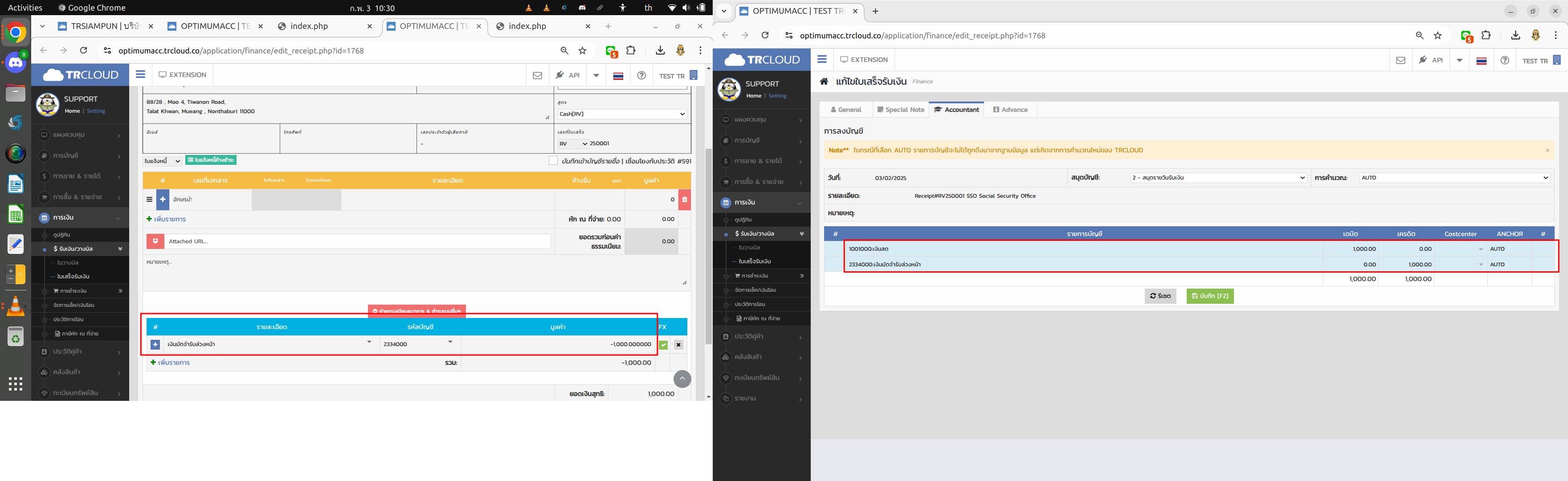1568x481 pixels.
Task: Click Thai flag language icon in right window
Action: pos(1482,61)
